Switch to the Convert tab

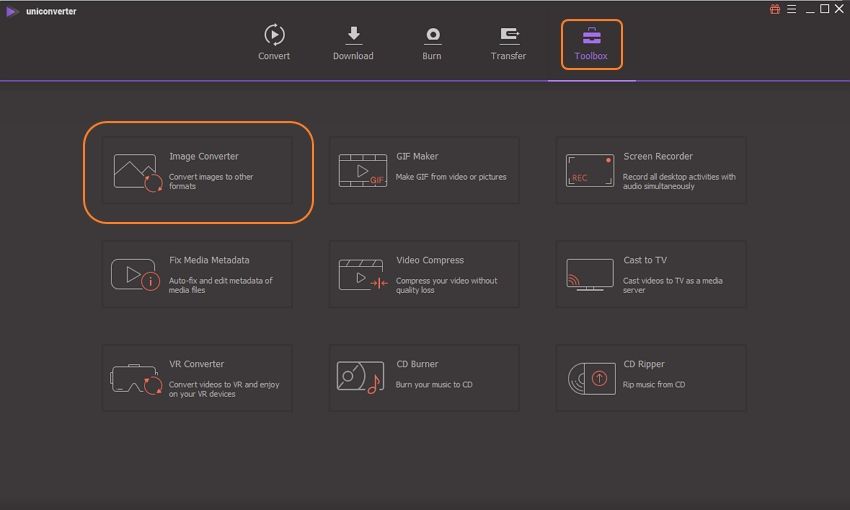pyautogui.click(x=274, y=42)
